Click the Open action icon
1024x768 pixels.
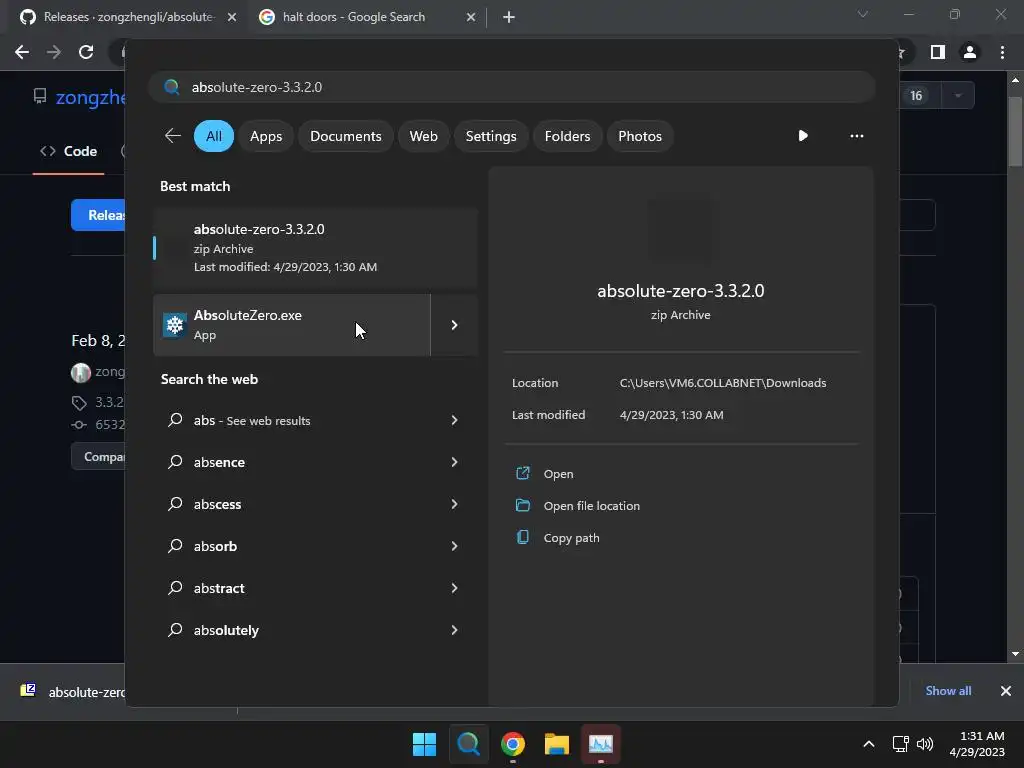[x=522, y=473]
